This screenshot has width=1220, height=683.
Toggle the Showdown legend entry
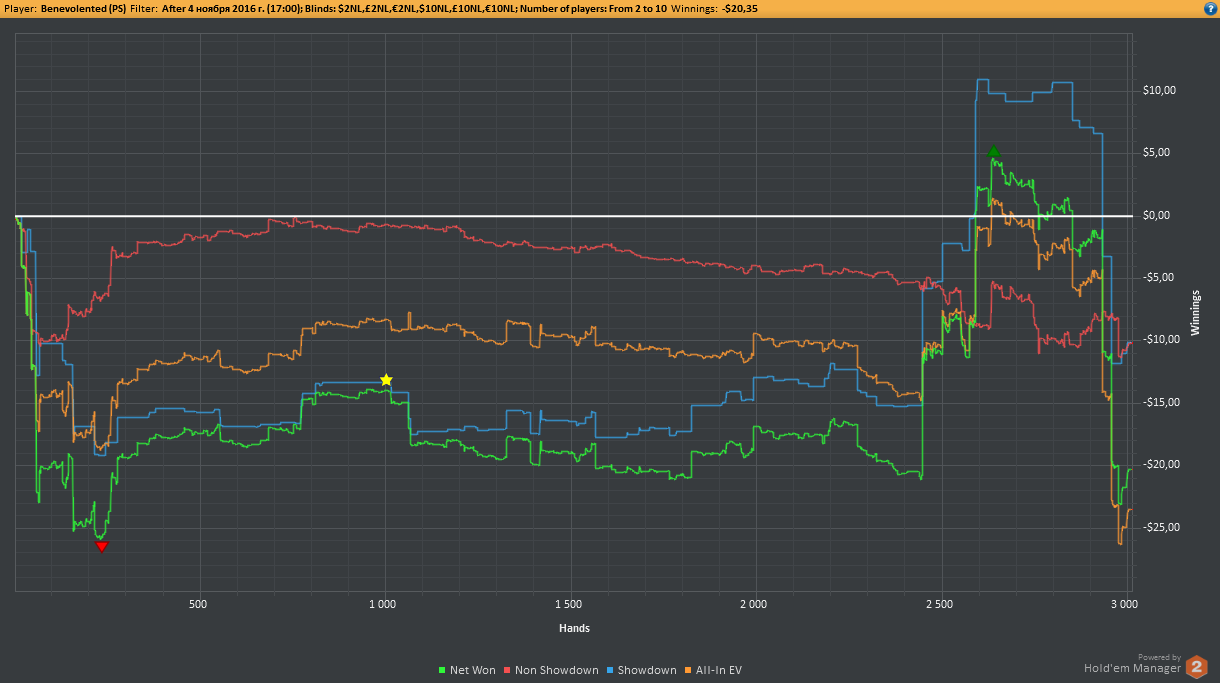(640, 670)
